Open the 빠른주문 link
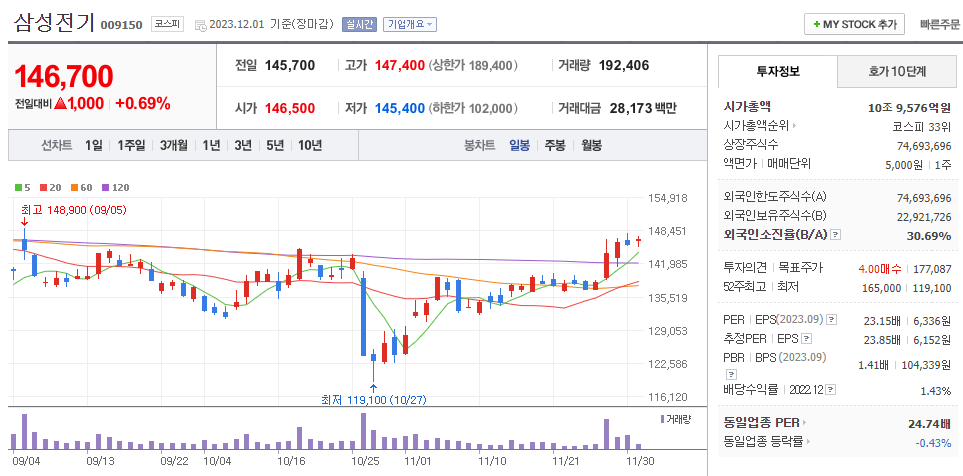This screenshot has width=963, height=476. 940,25
